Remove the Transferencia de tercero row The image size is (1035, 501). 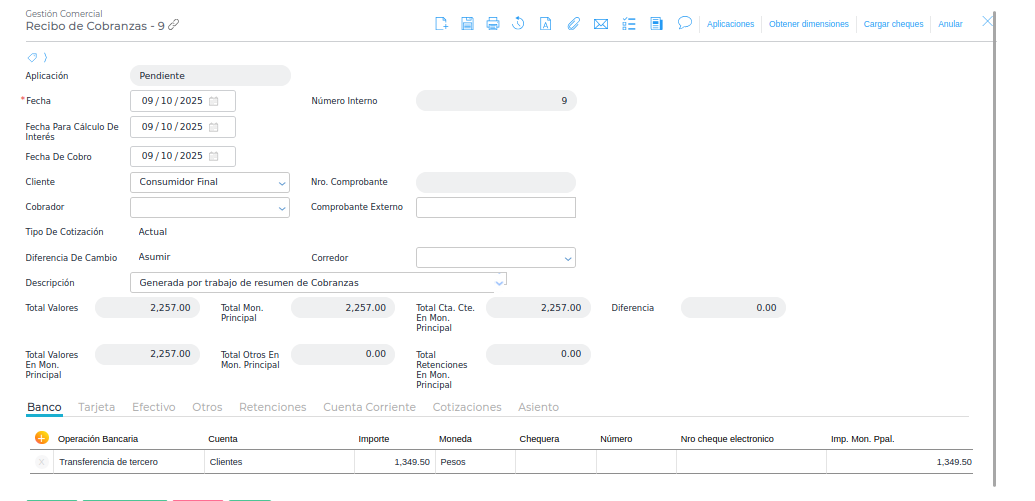(x=41, y=462)
